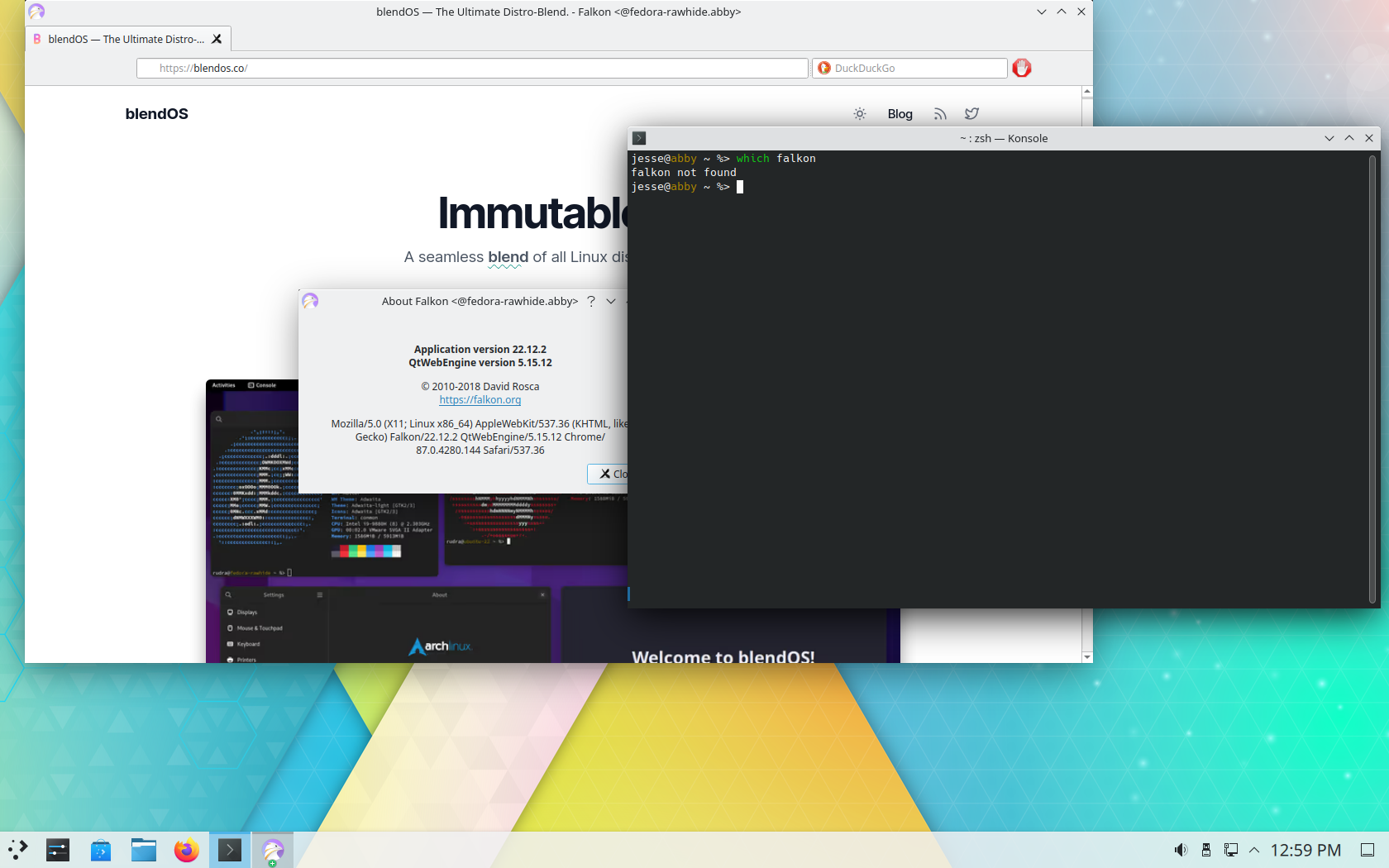Switch to the Falkon taskbar entry
The height and width of the screenshot is (868, 1389).
[273, 849]
